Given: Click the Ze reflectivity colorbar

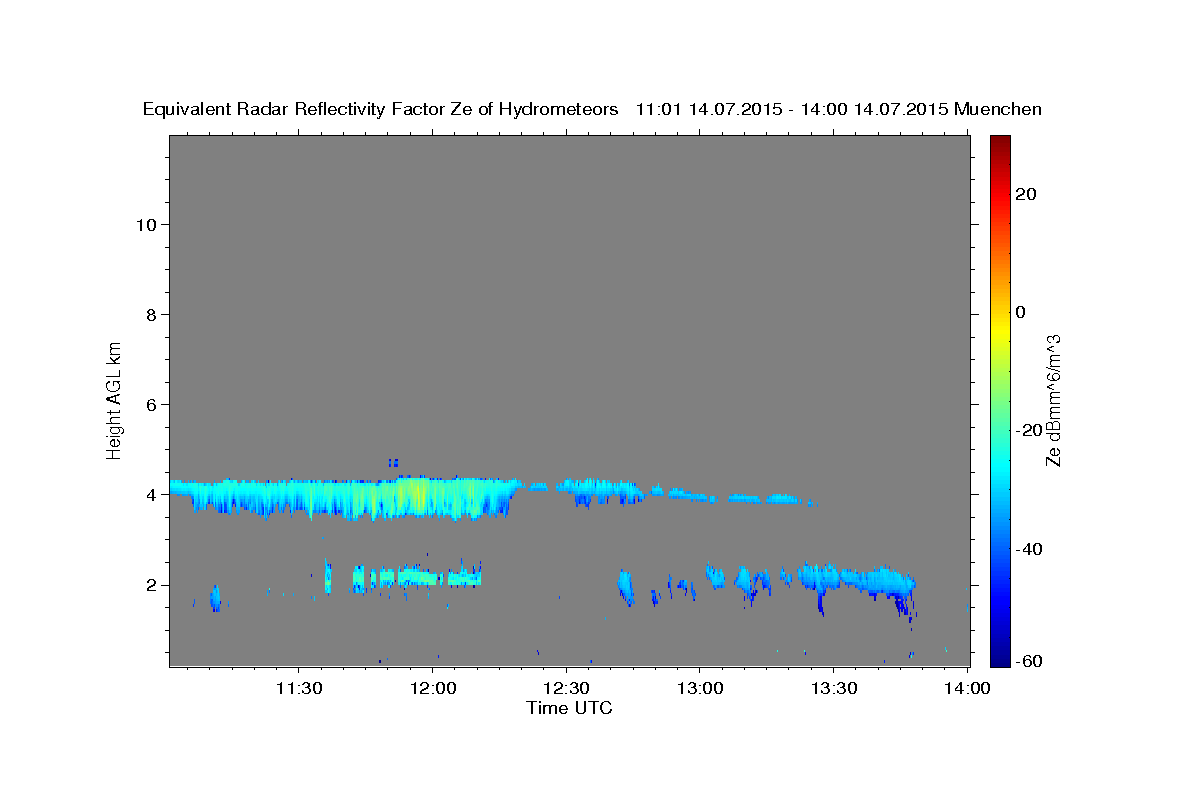Looking at the screenshot, I should click(x=1001, y=400).
